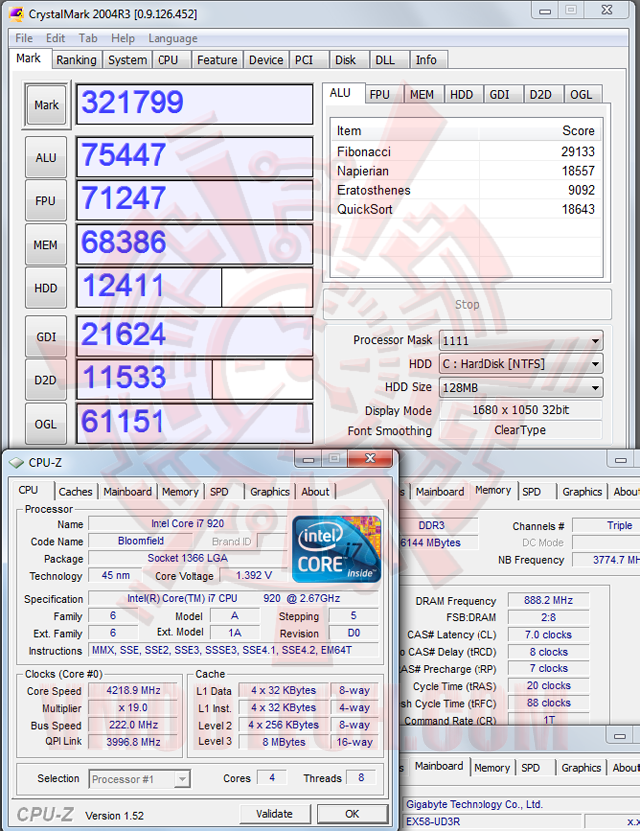Viewport: 640px width, 831px height.
Task: Show OGL results tab in score panel
Action: coord(581,94)
